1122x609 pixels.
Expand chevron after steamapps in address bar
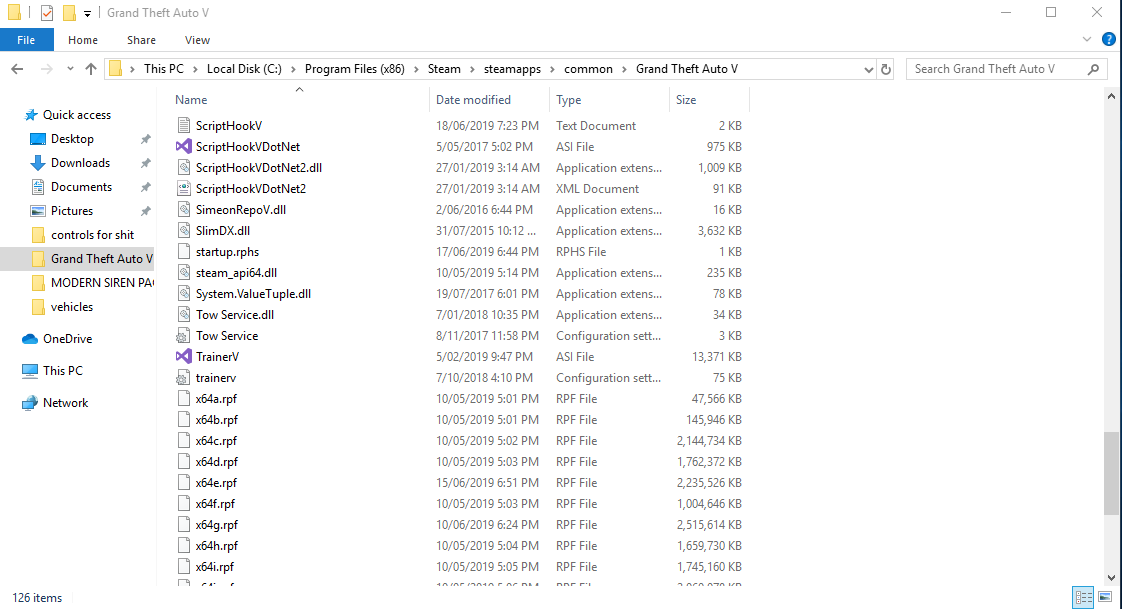click(552, 69)
